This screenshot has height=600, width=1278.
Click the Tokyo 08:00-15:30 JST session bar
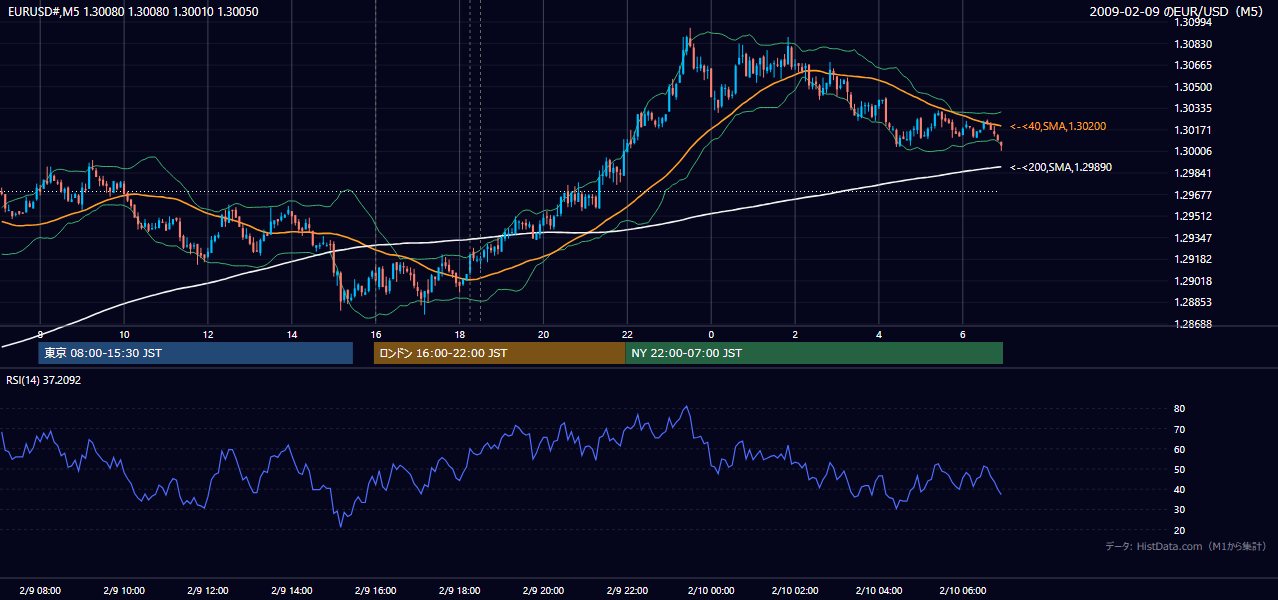click(x=196, y=353)
